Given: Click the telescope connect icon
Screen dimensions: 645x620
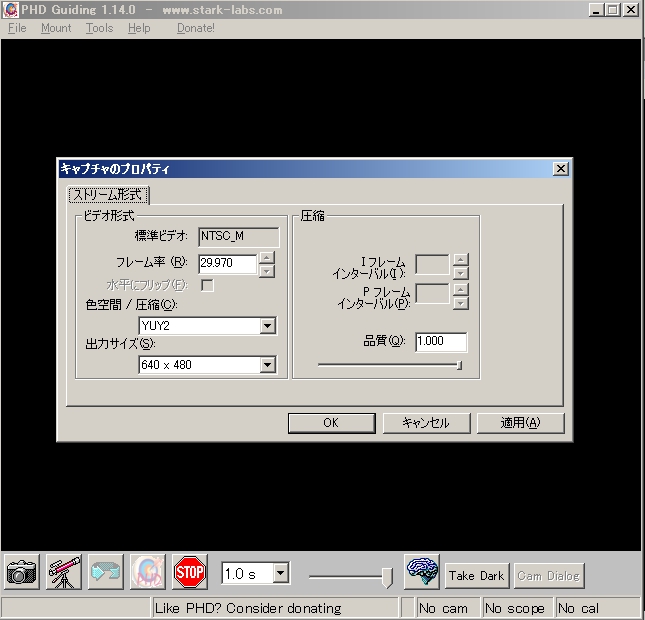Looking at the screenshot, I should click(x=64, y=572).
